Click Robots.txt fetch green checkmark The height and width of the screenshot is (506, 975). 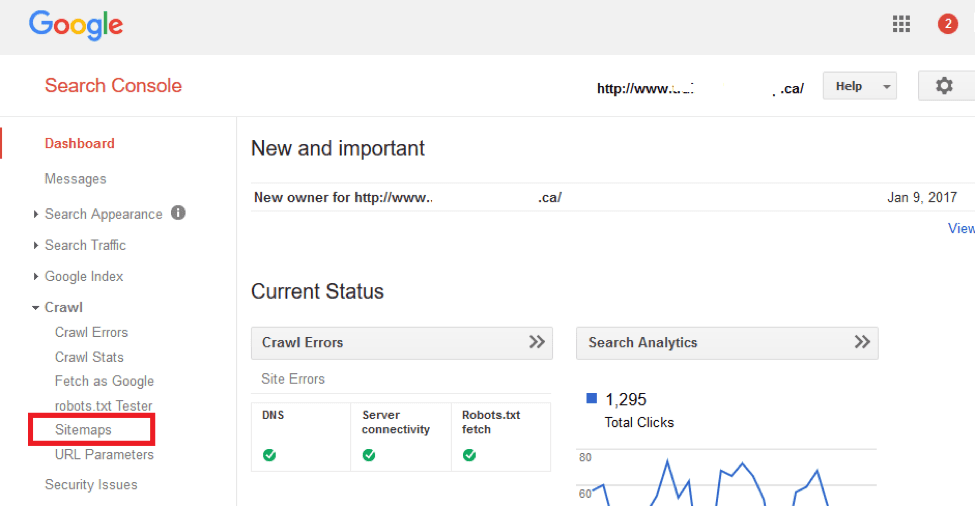469,455
